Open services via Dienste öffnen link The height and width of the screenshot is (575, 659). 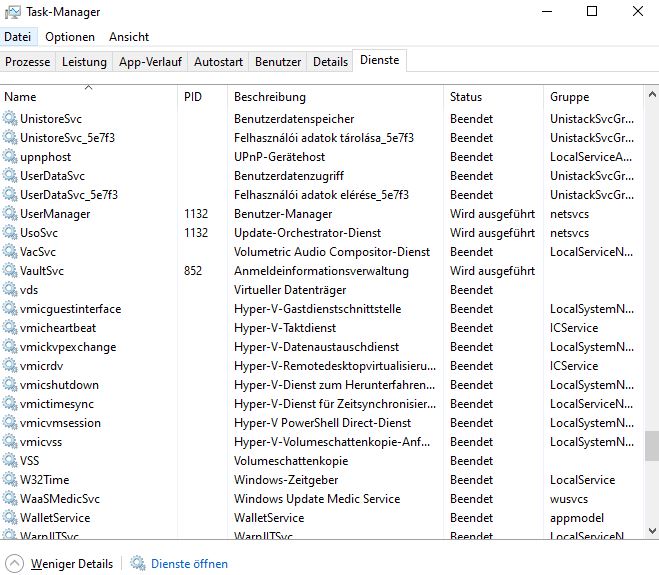click(189, 564)
